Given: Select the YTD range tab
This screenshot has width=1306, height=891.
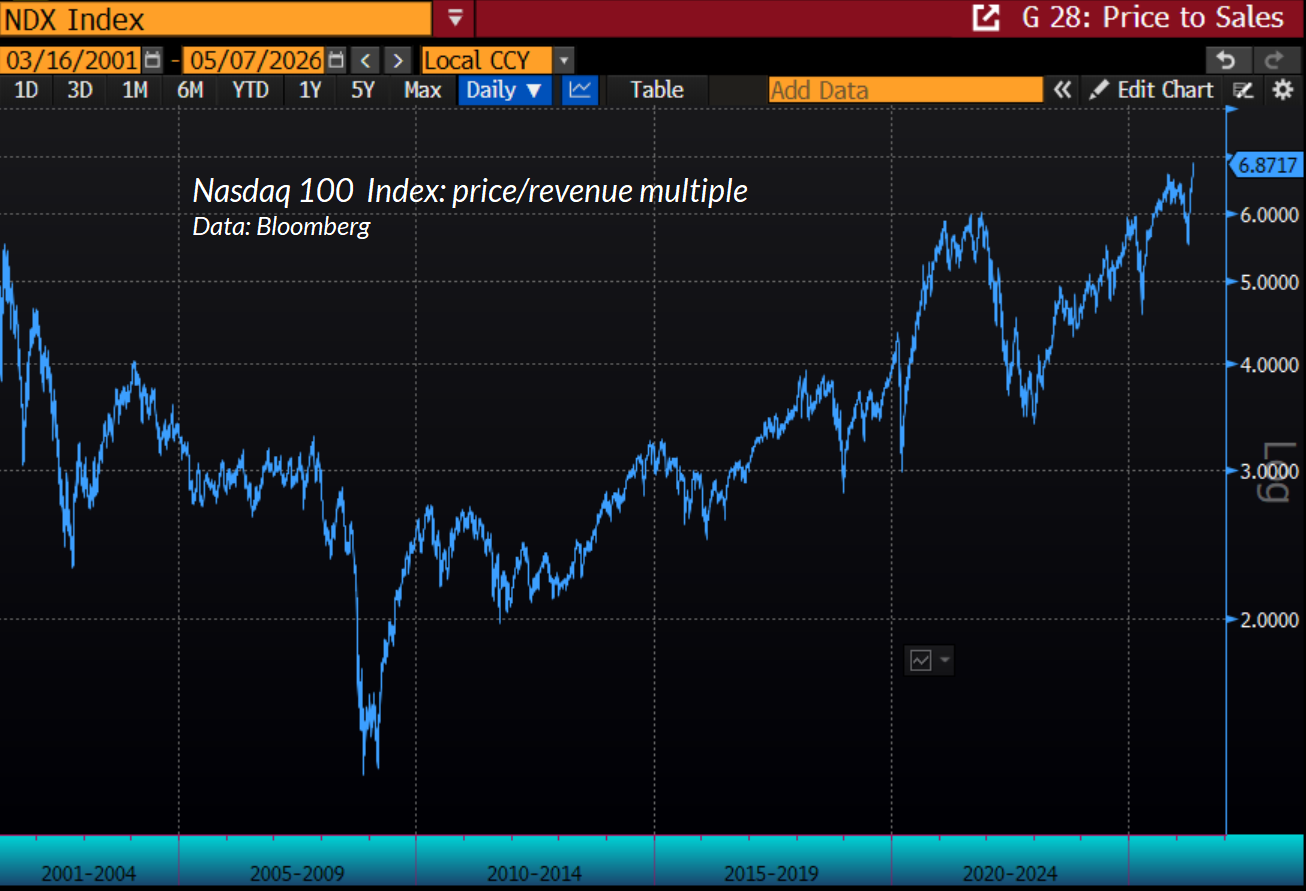Looking at the screenshot, I should click(250, 90).
